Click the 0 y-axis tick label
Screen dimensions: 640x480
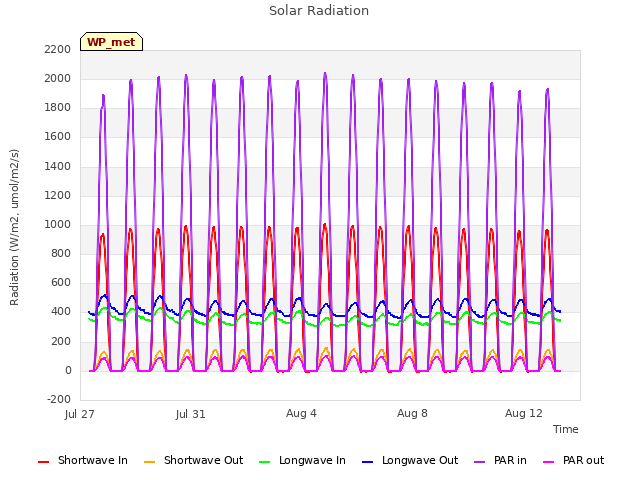68,371
